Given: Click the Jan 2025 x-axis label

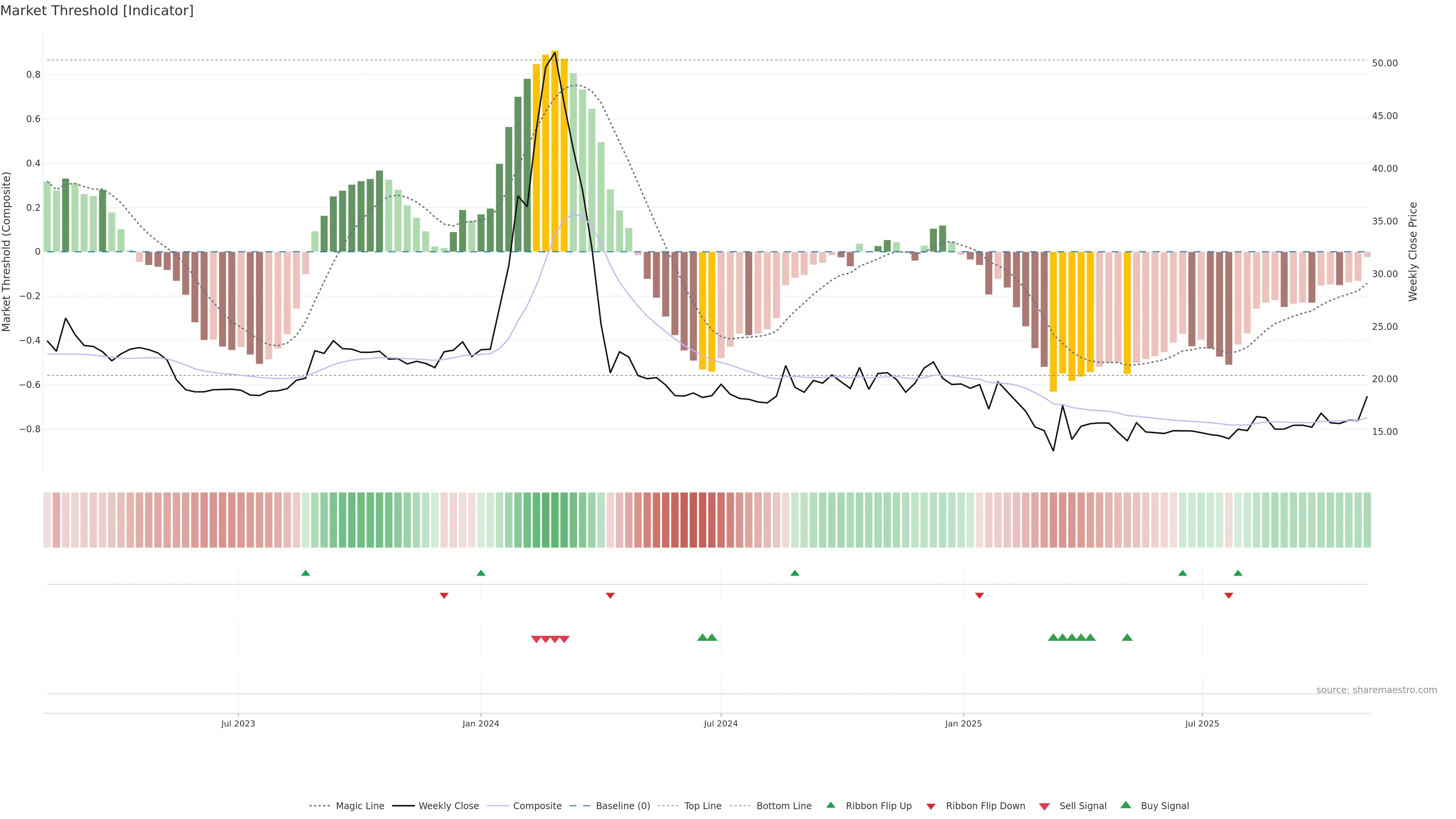Looking at the screenshot, I should click(963, 723).
